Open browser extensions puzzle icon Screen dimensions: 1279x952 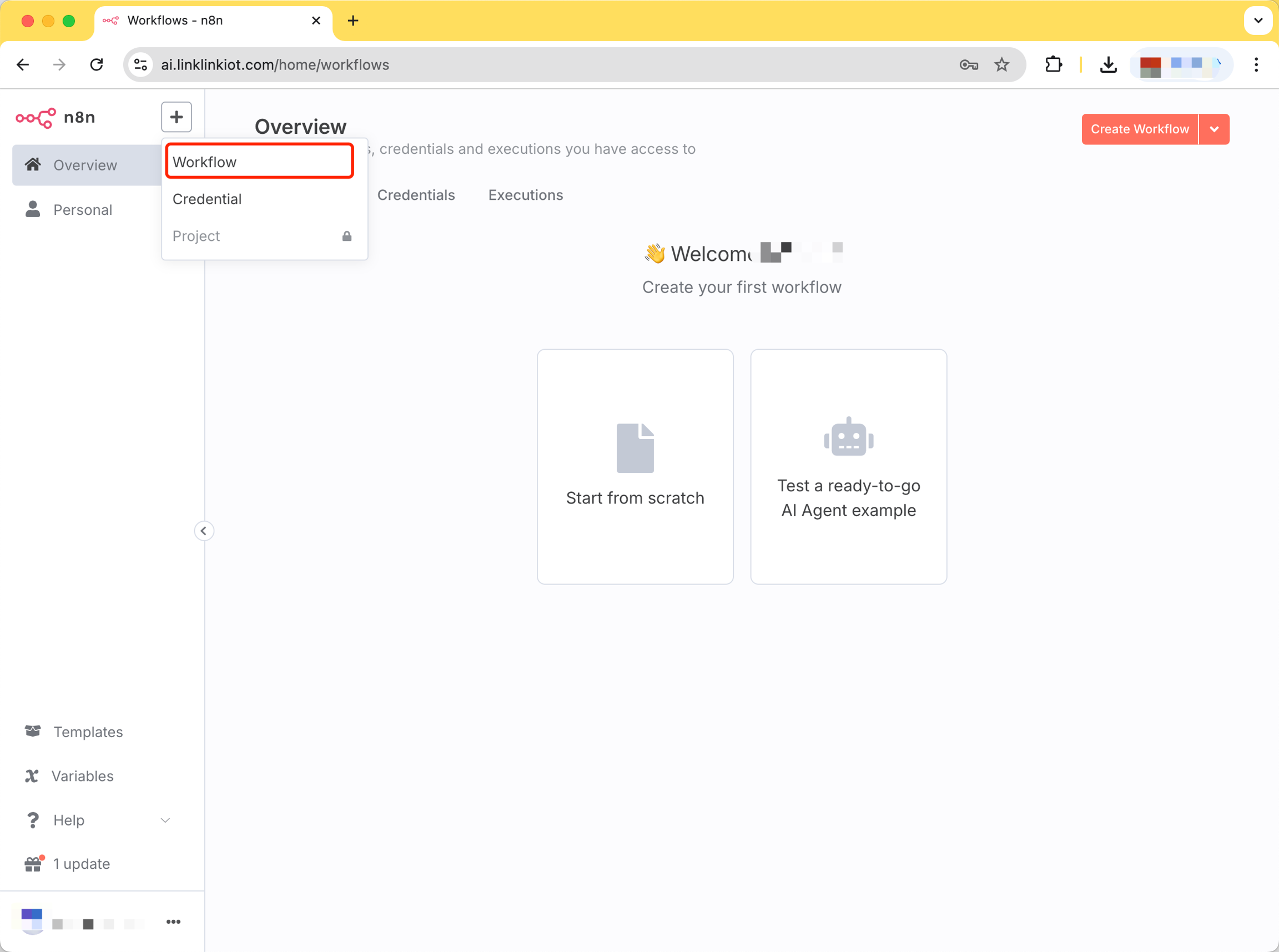pyautogui.click(x=1053, y=64)
